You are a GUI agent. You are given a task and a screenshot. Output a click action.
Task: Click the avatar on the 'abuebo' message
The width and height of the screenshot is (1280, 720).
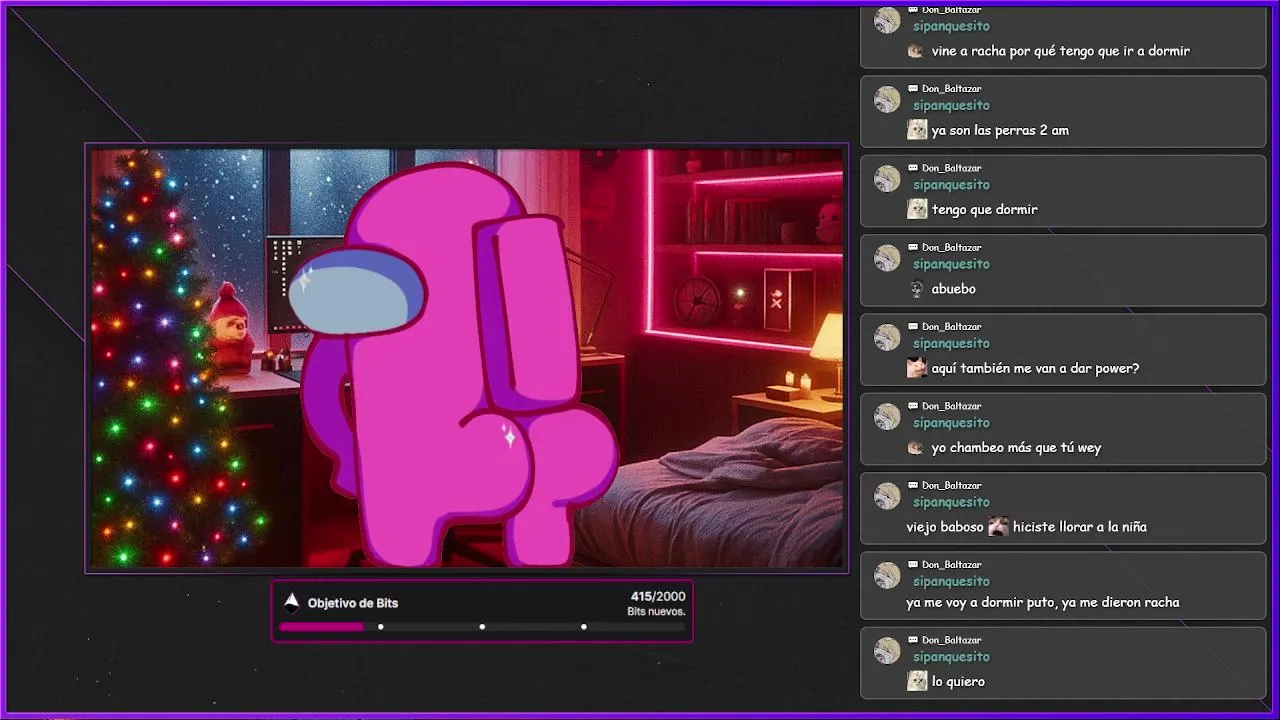click(887, 258)
